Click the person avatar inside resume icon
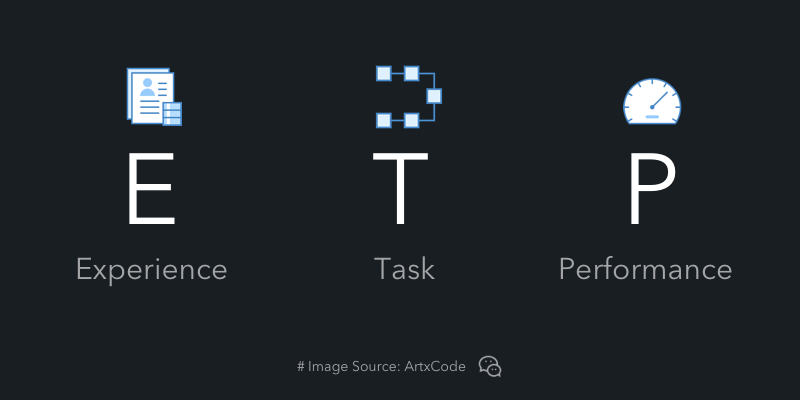Viewport: 800px width, 400px height. pos(147,87)
